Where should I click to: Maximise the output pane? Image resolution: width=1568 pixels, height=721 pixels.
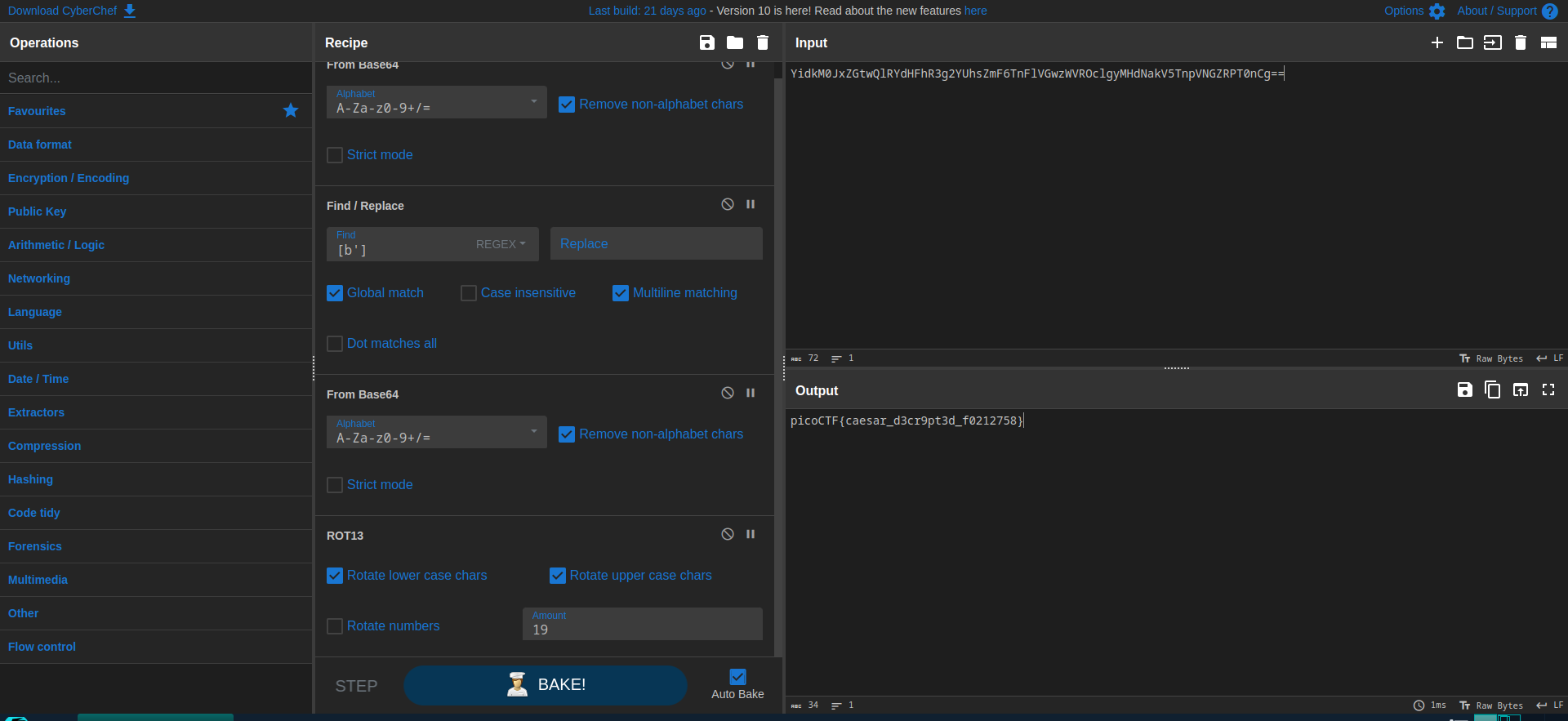click(x=1548, y=390)
